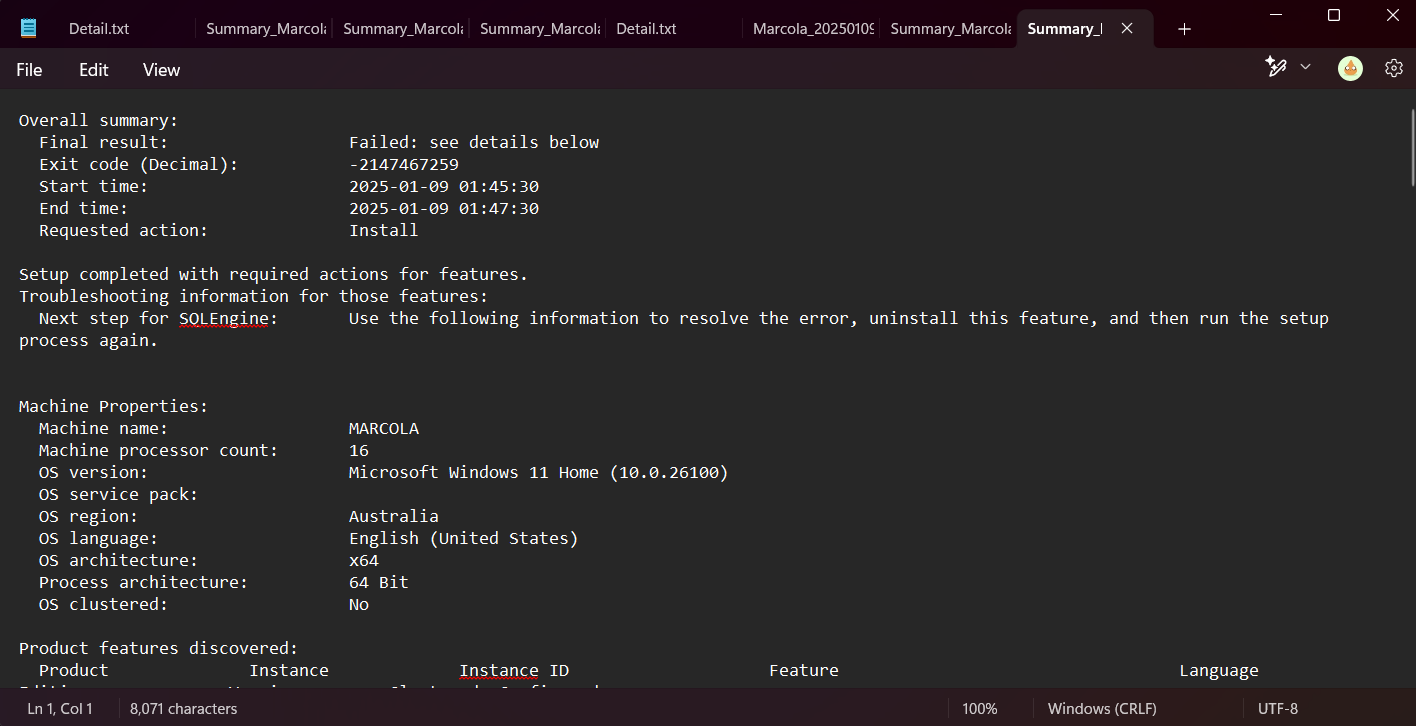Select the active Summary tab
Viewport: 1416px width, 726px height.
[1064, 29]
